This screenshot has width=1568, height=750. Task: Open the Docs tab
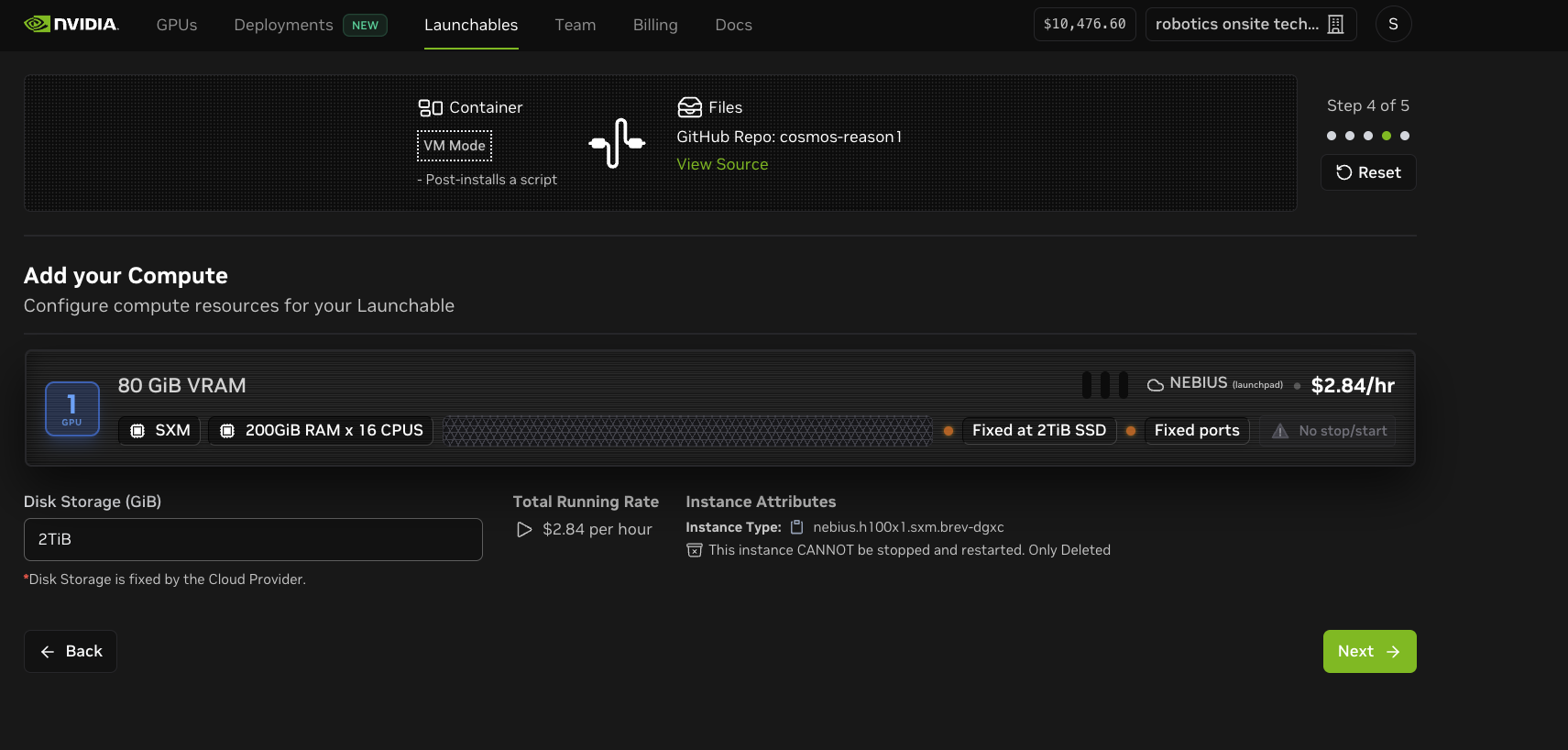tap(733, 25)
